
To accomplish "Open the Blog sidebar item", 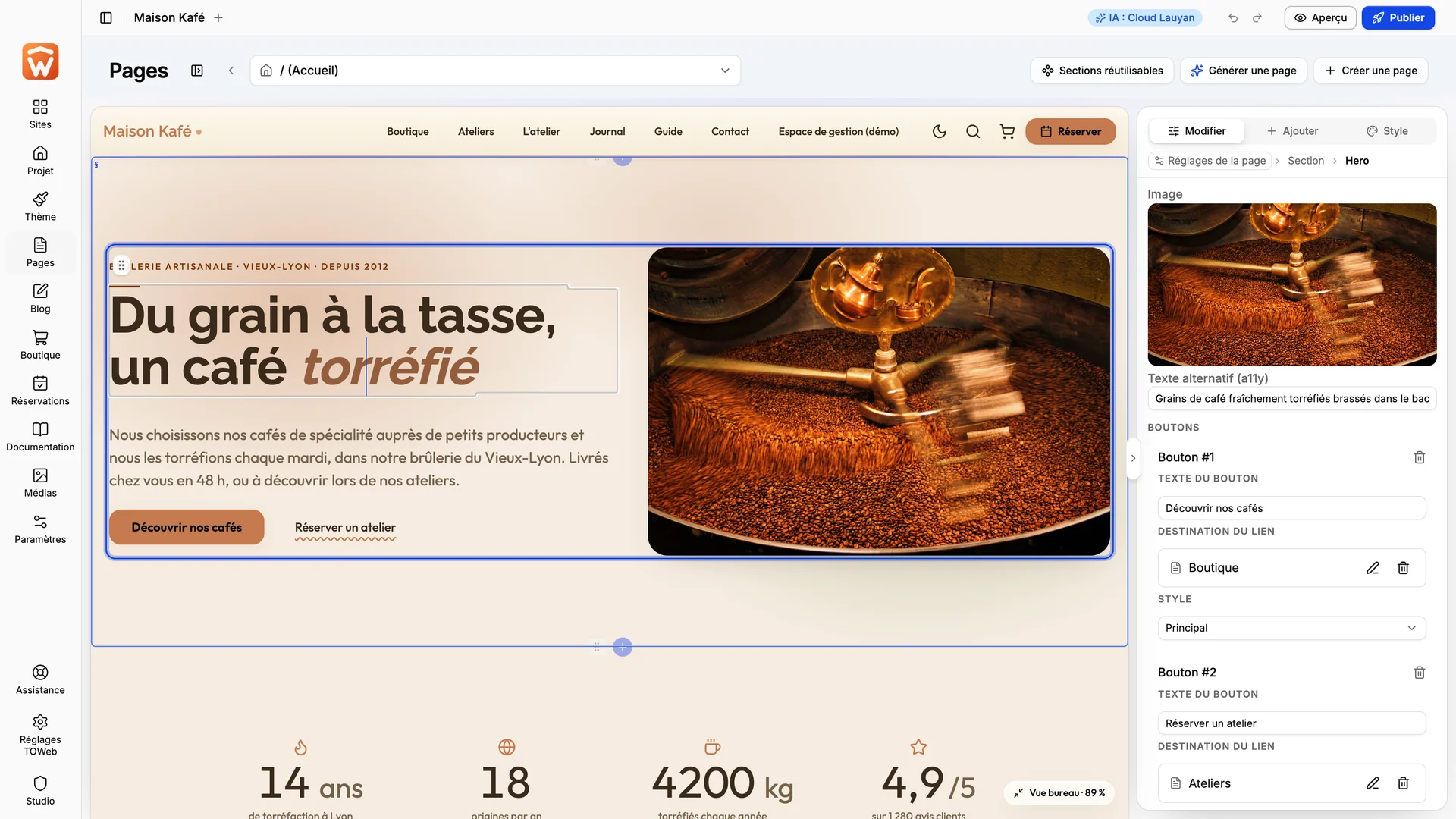I will tap(40, 298).
